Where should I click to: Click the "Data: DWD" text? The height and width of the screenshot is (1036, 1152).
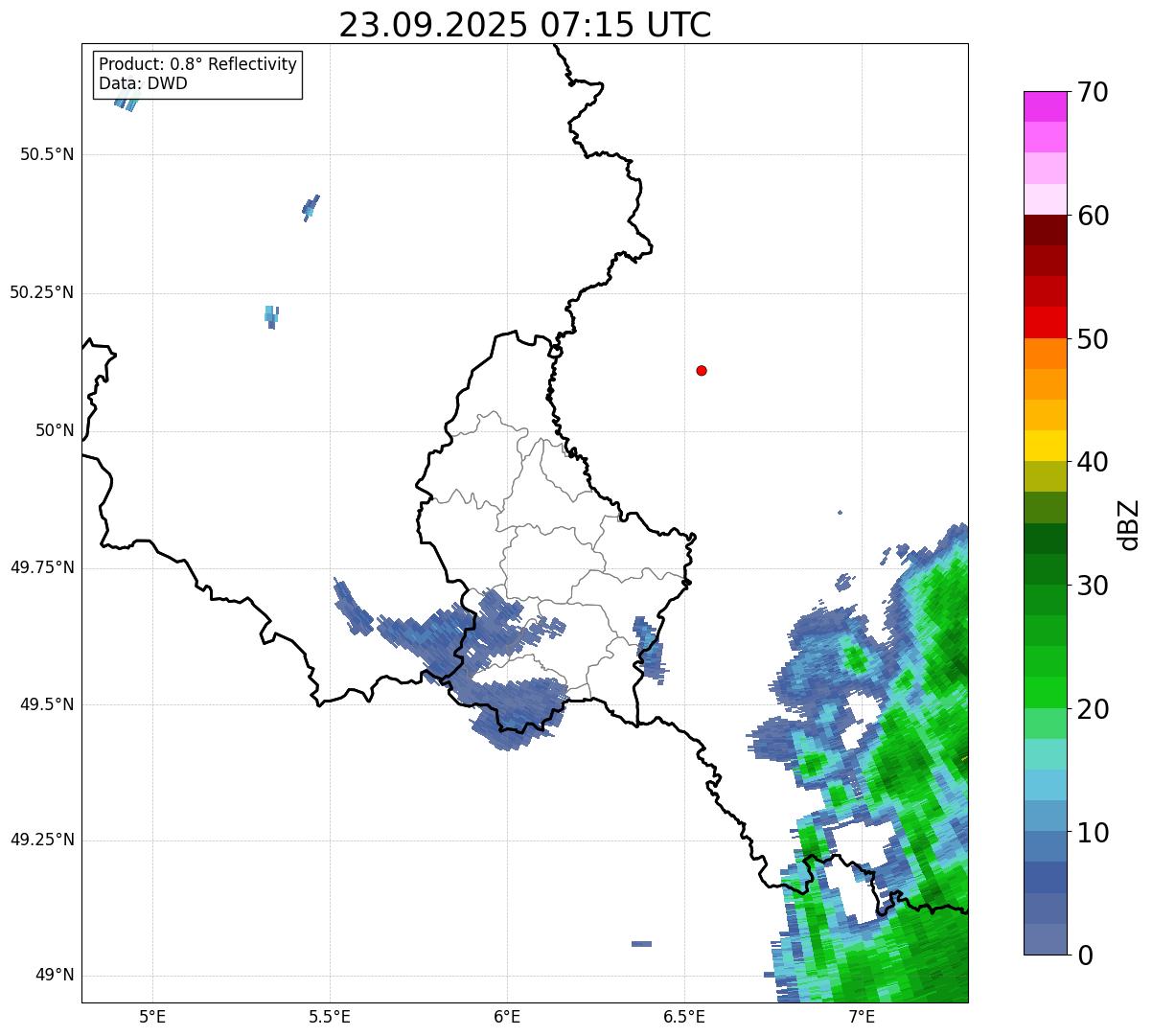pos(143,83)
